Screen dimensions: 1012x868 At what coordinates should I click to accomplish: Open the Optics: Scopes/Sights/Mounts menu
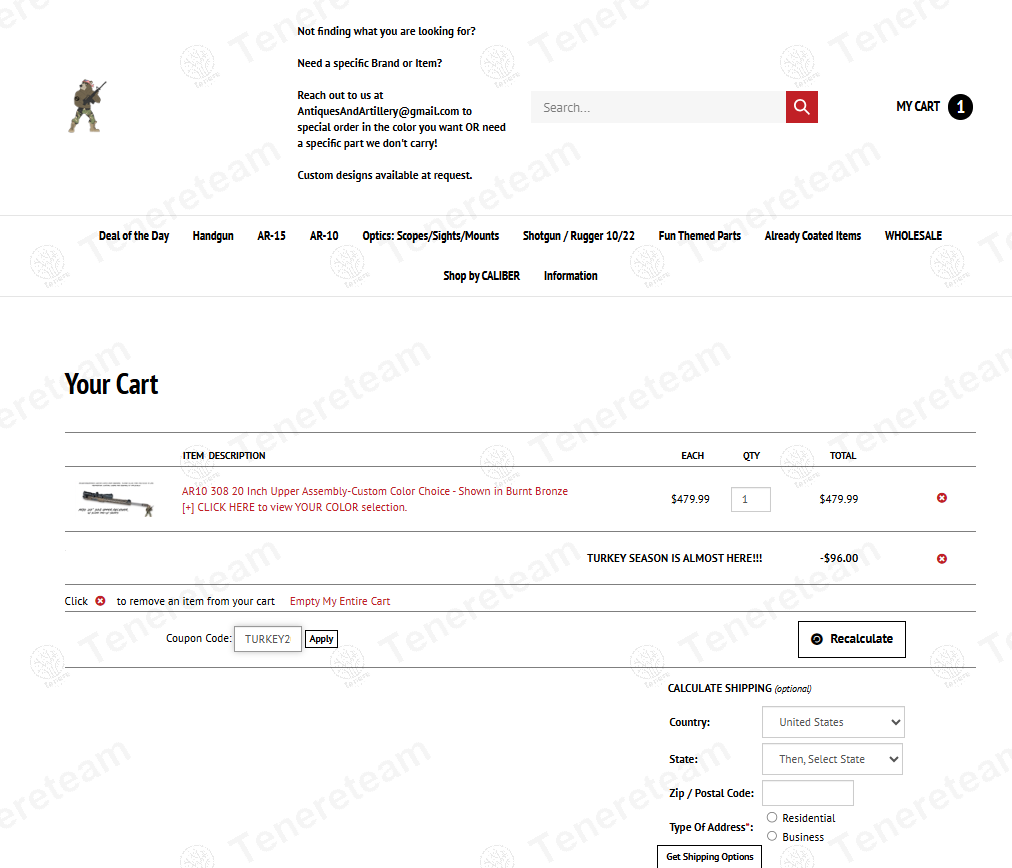pyautogui.click(x=430, y=236)
